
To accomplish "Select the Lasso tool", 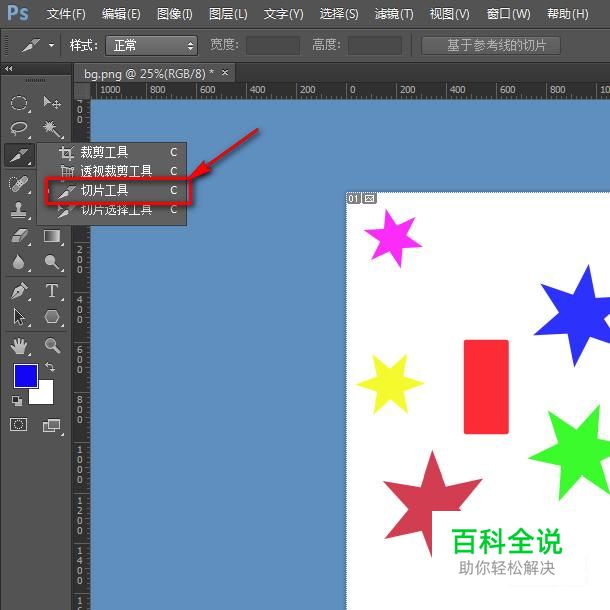I will 19,129.
